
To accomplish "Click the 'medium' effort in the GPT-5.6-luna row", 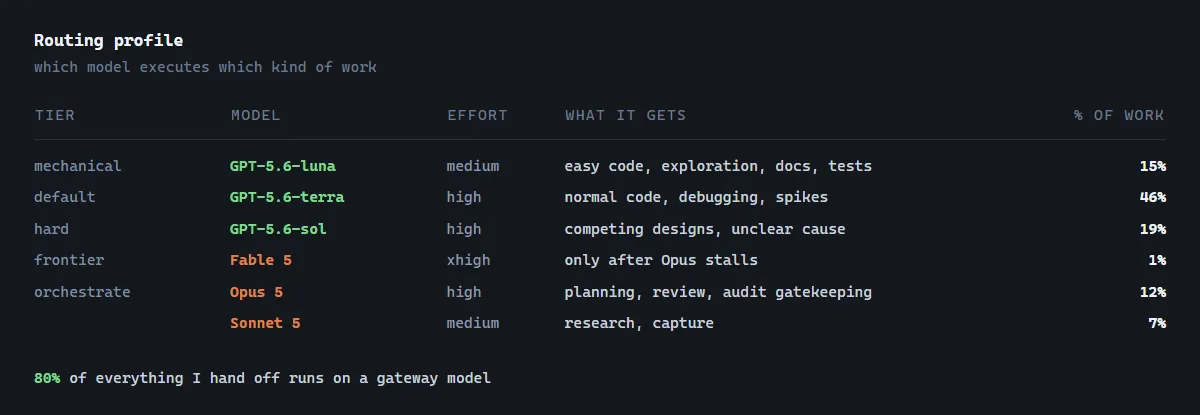I will click(x=473, y=166).
